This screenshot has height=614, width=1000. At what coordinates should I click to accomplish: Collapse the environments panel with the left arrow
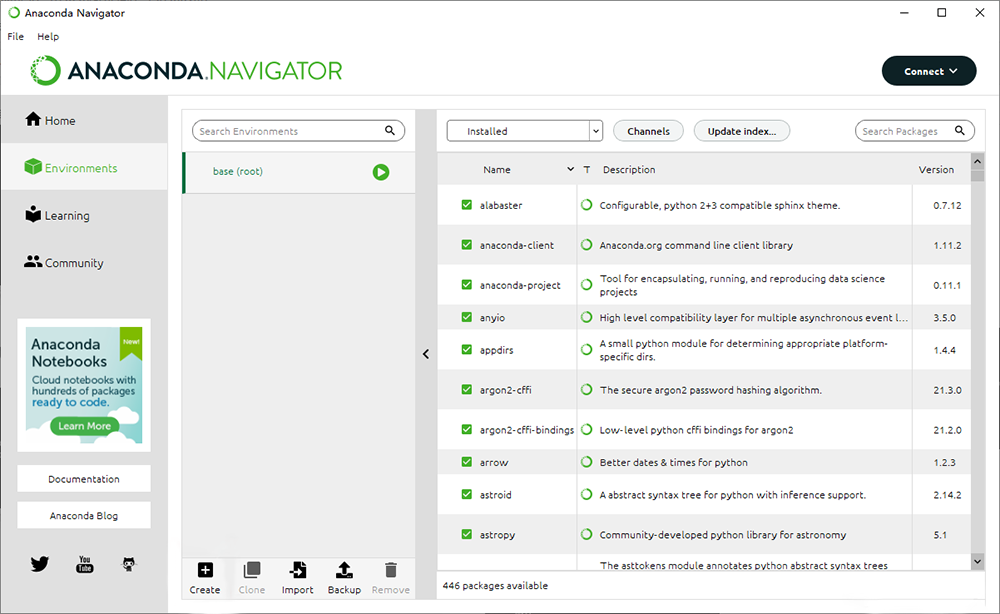(426, 354)
